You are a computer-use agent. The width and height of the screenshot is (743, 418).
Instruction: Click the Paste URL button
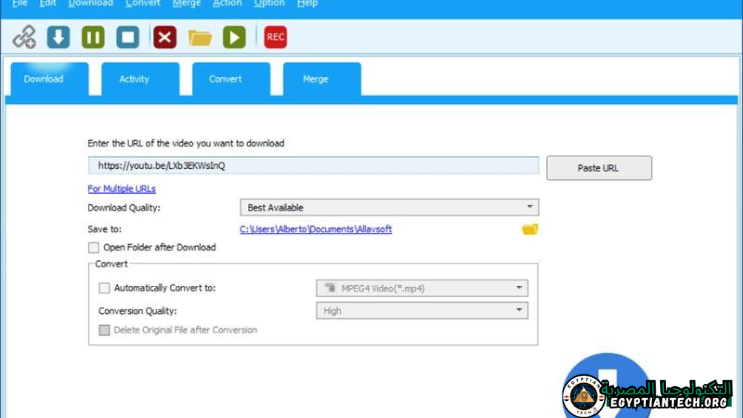tap(599, 168)
